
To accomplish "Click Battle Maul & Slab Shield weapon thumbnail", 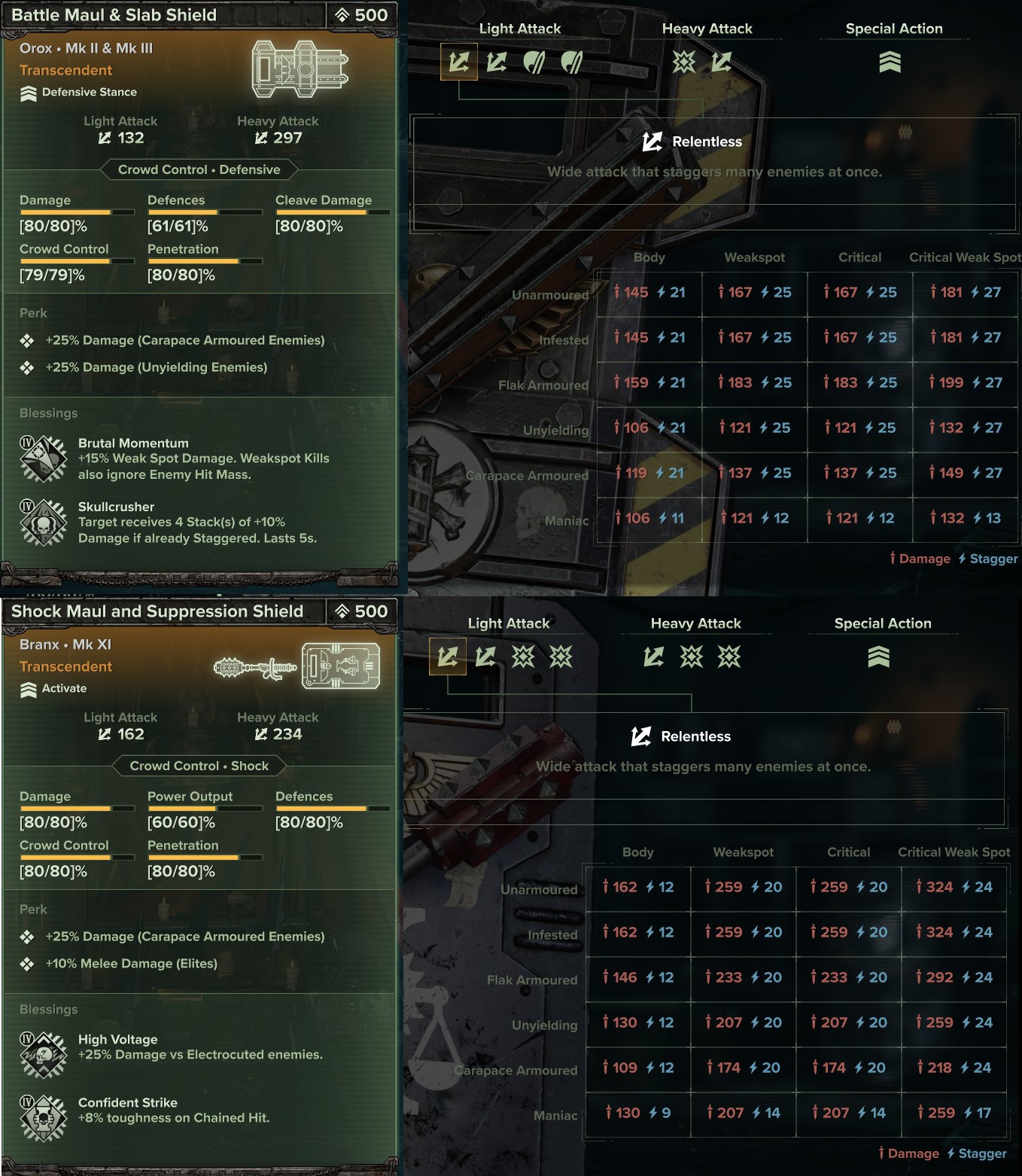I will tap(300, 69).
